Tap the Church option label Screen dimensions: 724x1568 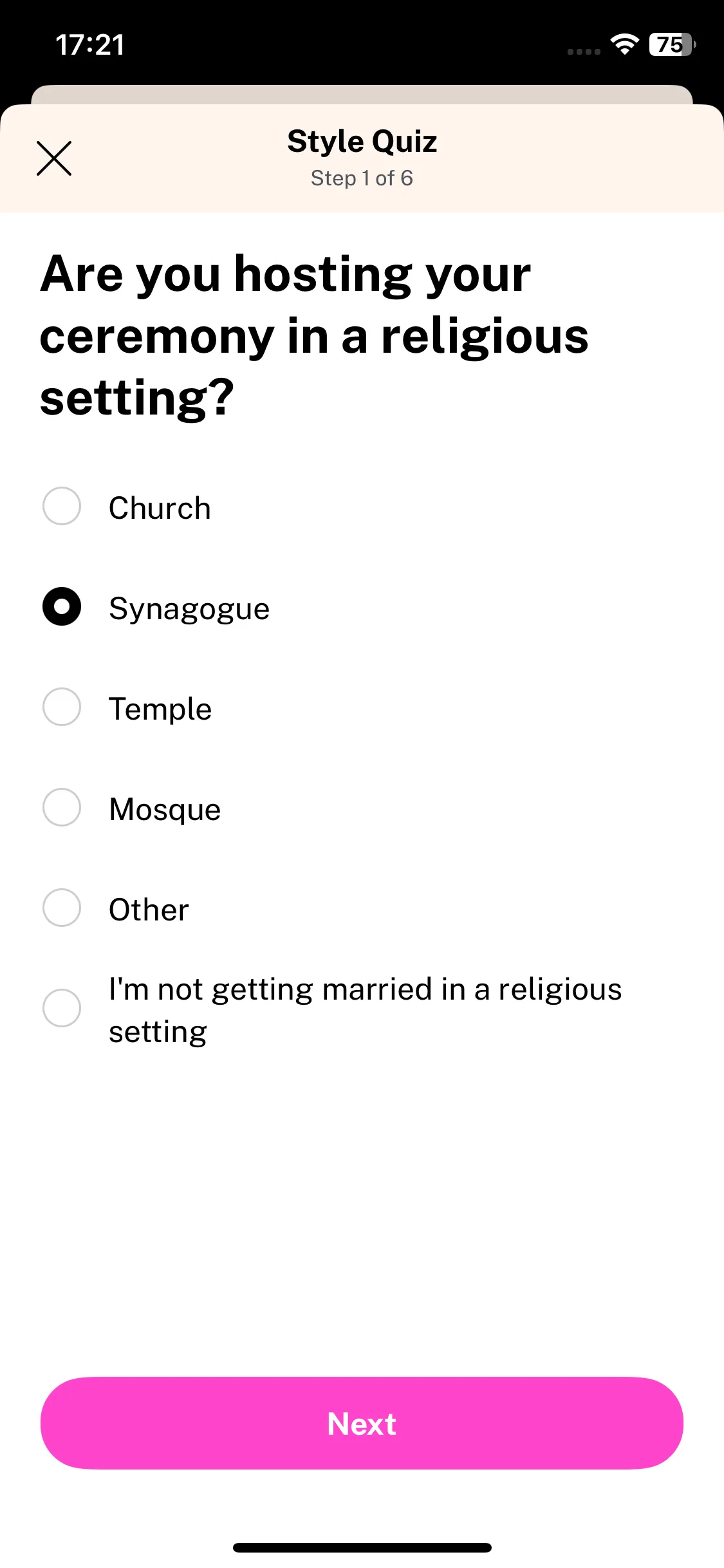pyautogui.click(x=160, y=508)
